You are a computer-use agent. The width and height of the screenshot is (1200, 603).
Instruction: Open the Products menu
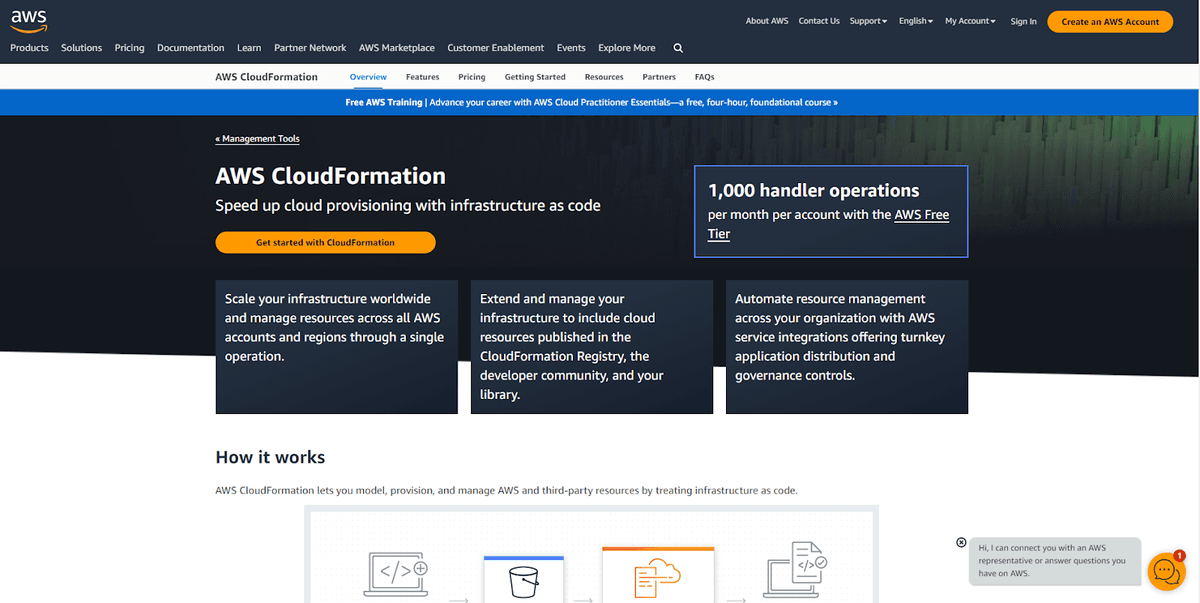(x=29, y=48)
